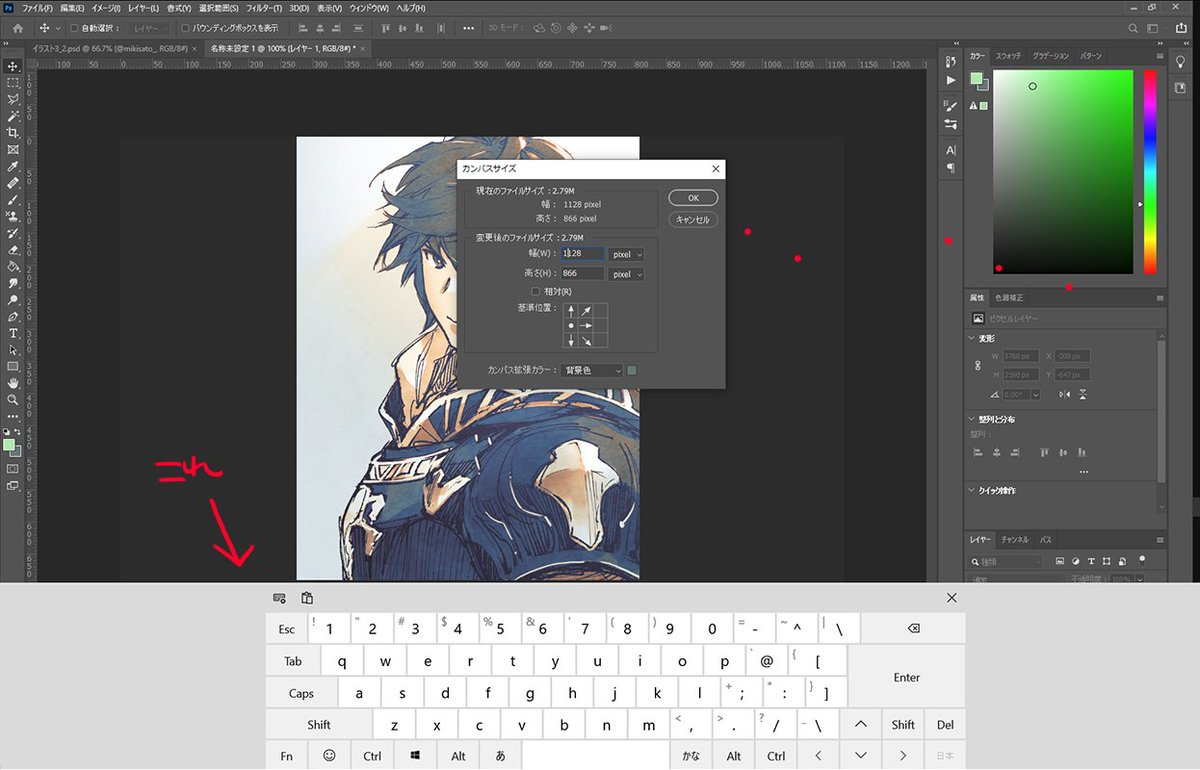Toggle Caps key on touch keyboard

click(x=301, y=693)
